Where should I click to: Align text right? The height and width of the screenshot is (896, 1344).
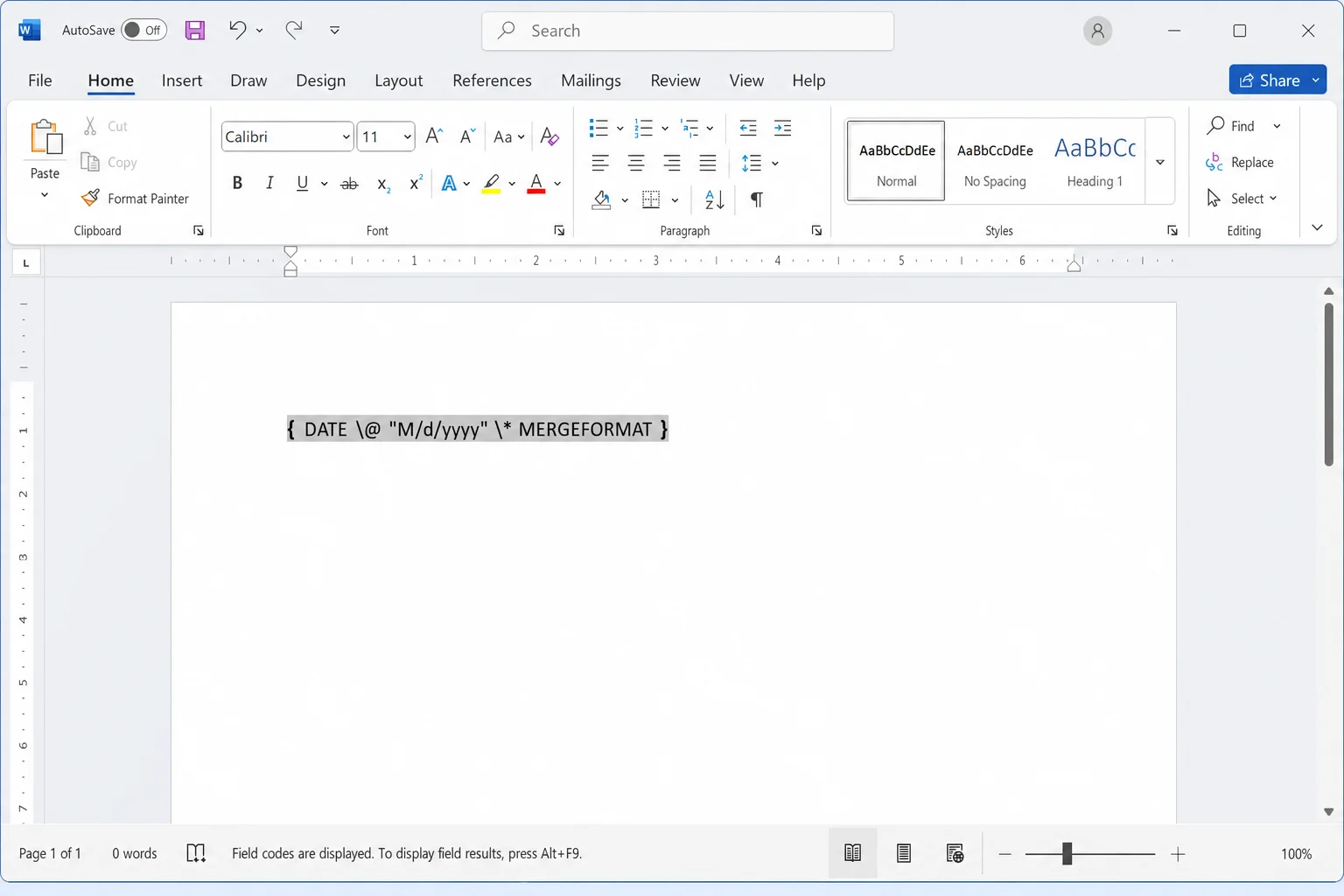click(x=672, y=163)
